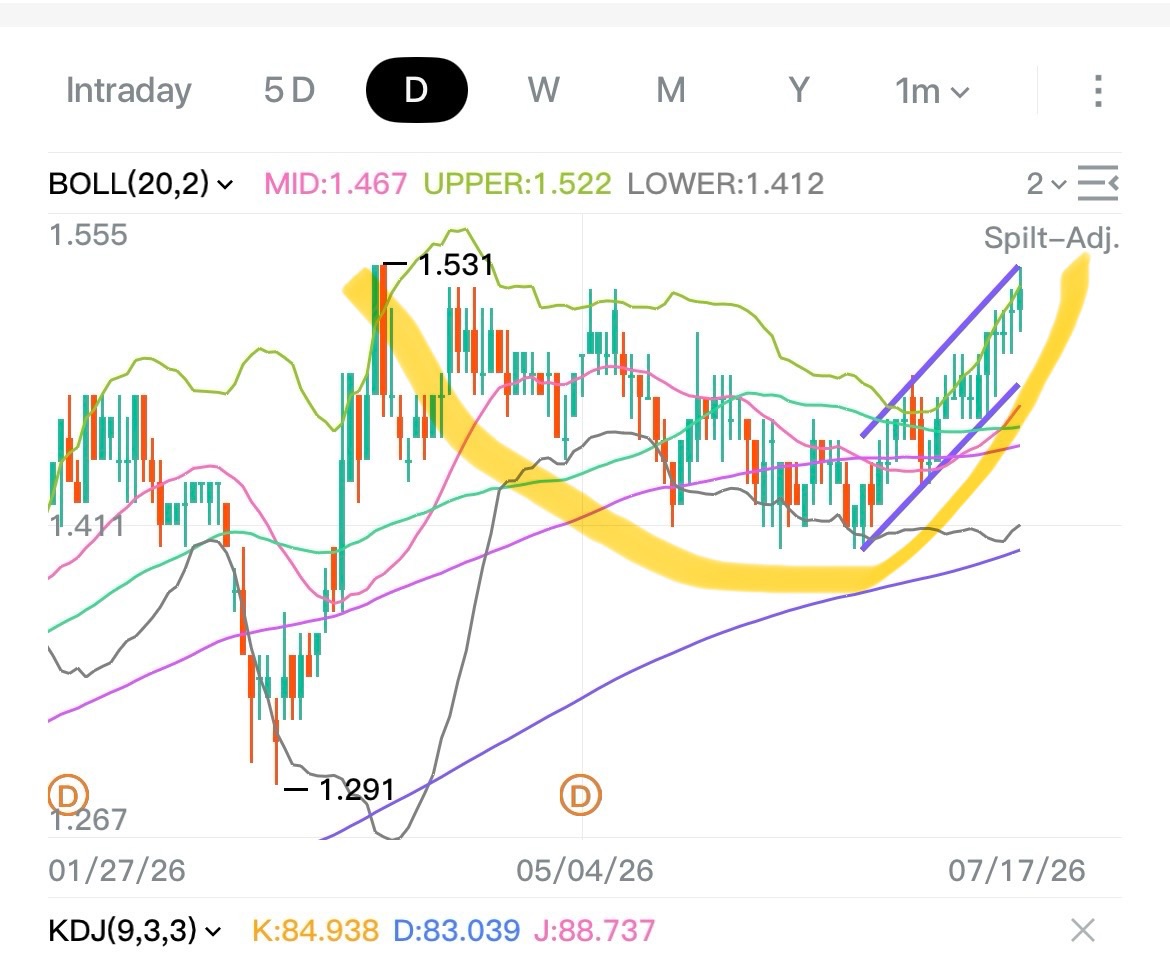Open the three-dot more options menu
Screen dimensions: 1170x960
tap(1098, 91)
